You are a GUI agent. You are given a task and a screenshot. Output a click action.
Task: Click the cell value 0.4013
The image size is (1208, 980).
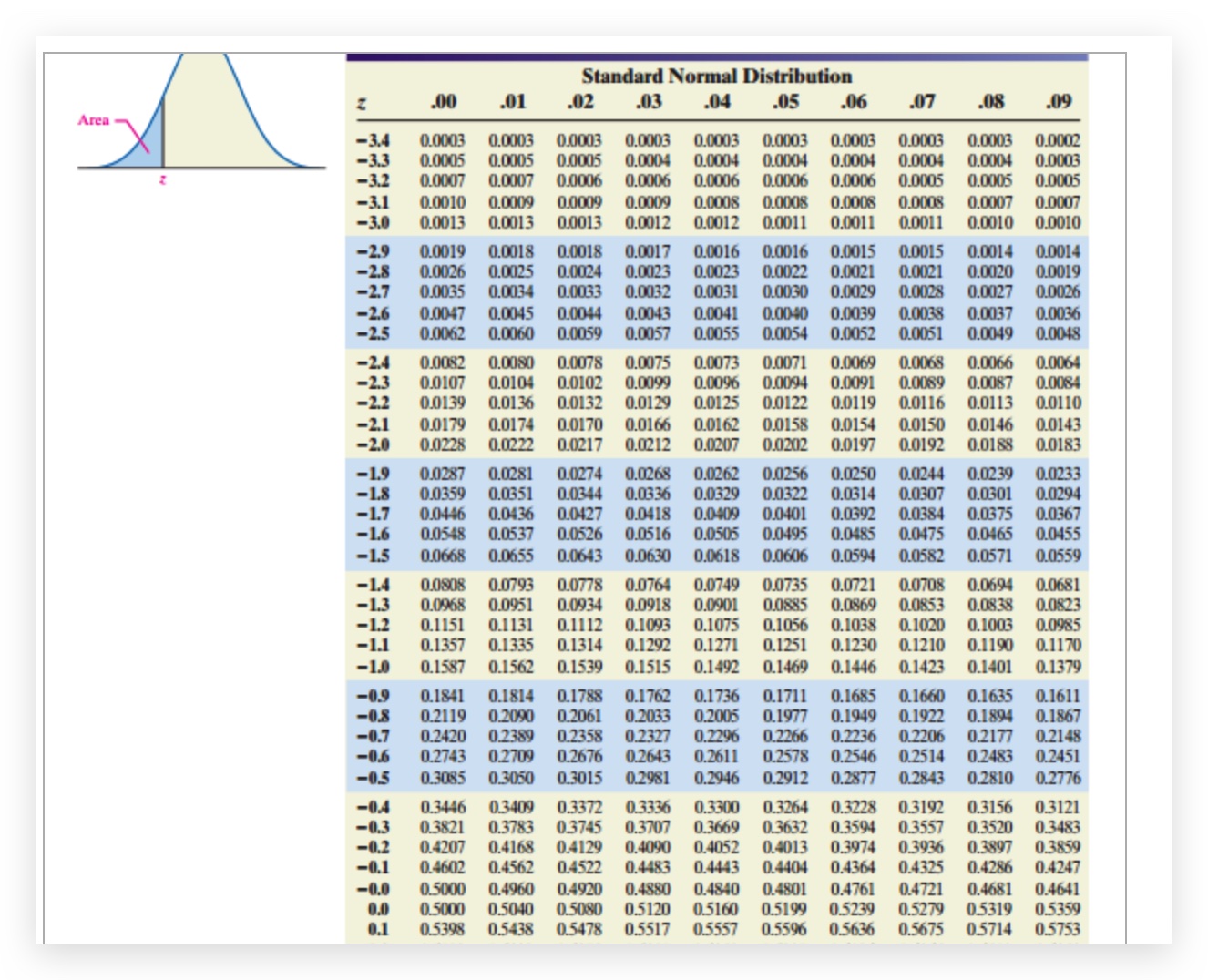[785, 847]
